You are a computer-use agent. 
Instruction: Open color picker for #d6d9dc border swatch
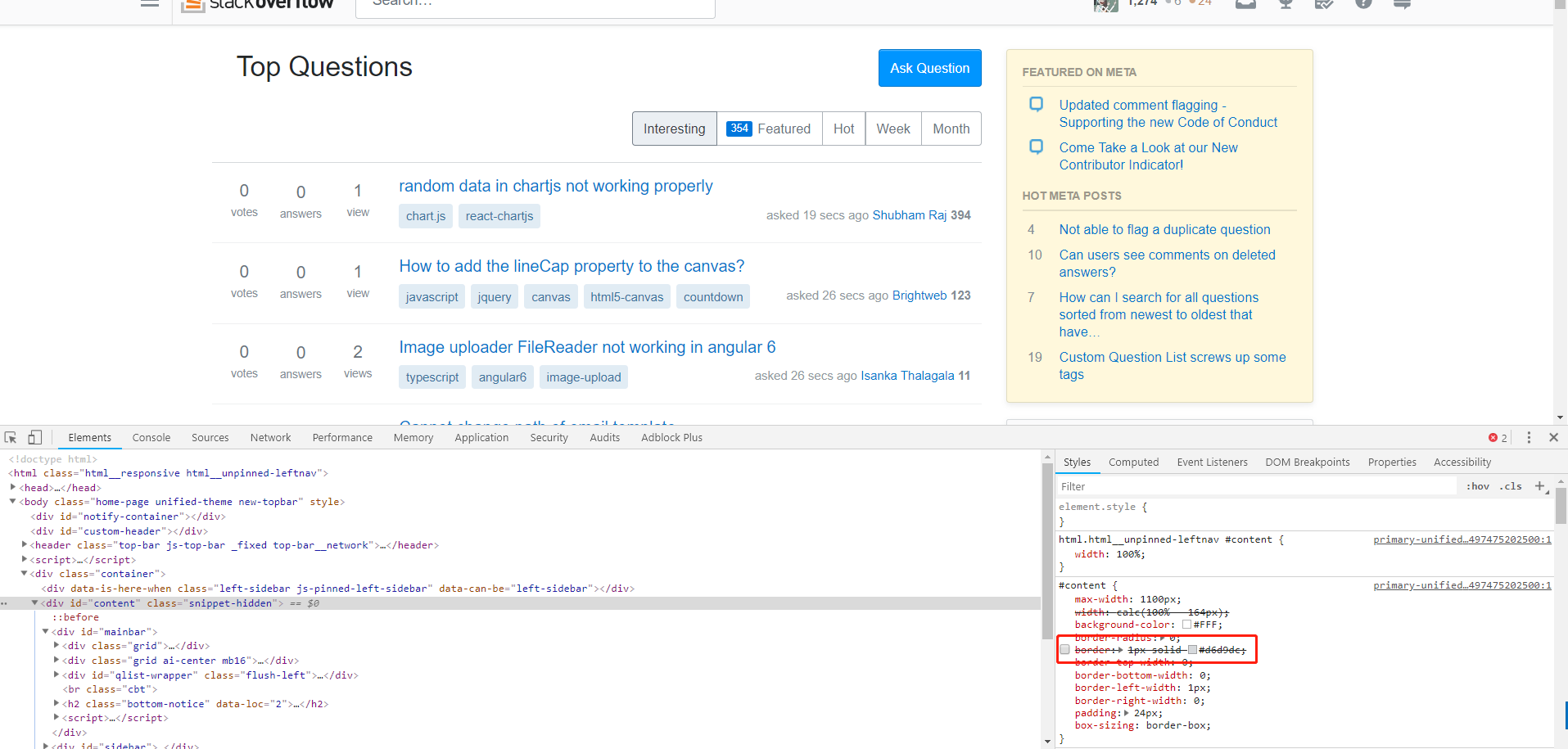pos(1193,650)
